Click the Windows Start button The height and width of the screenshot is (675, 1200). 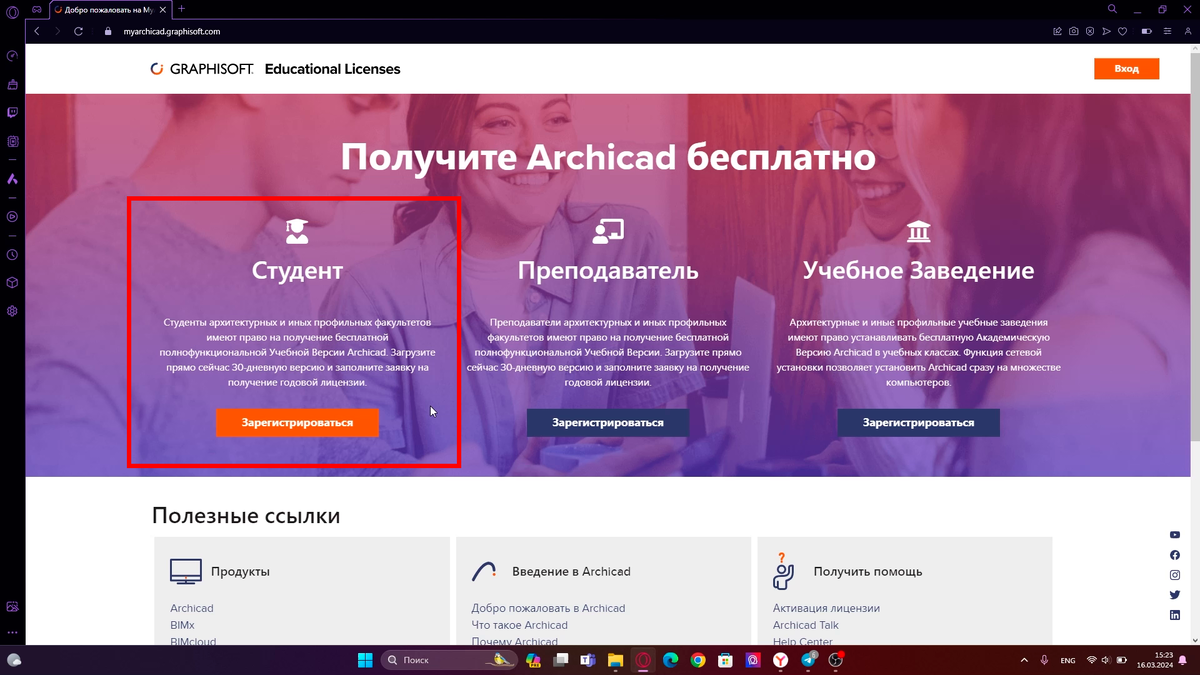(365, 660)
